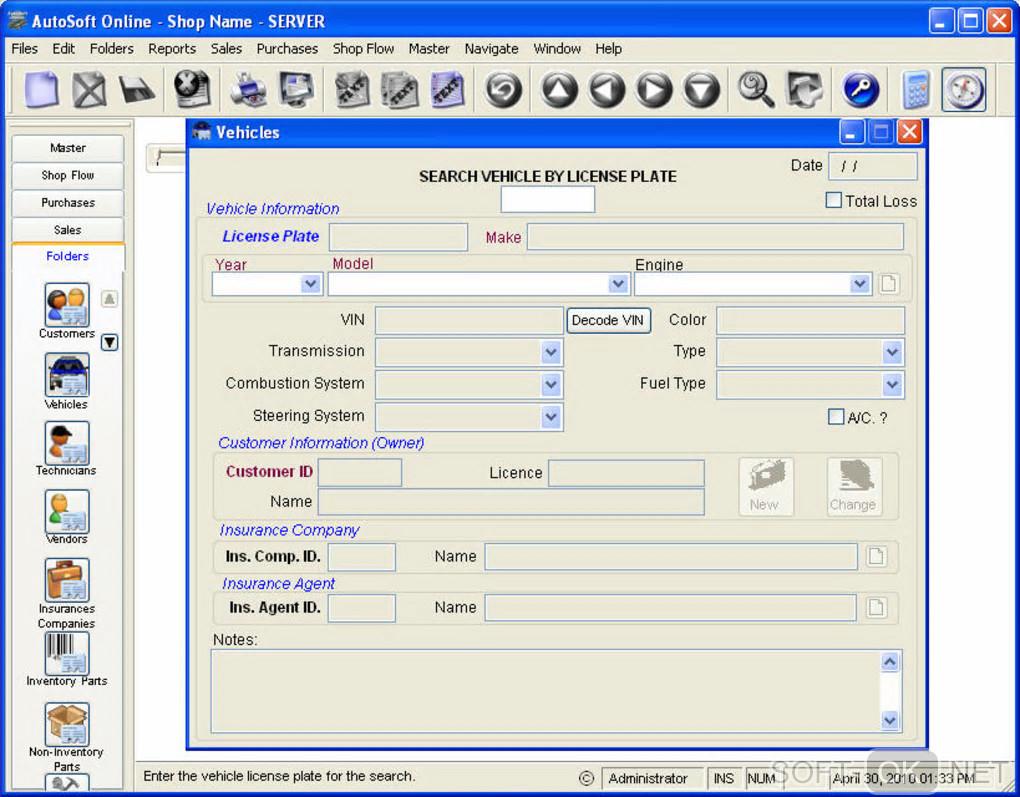Open Insurances Companies sidebar icon
1020x797 pixels.
pyautogui.click(x=67, y=581)
